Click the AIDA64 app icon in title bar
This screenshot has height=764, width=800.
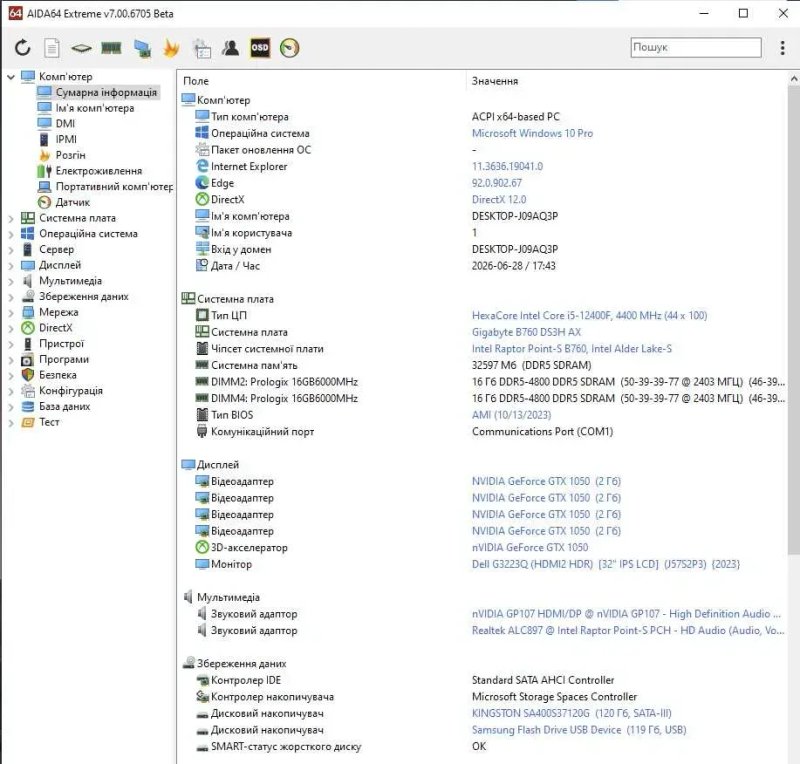pyautogui.click(x=15, y=13)
